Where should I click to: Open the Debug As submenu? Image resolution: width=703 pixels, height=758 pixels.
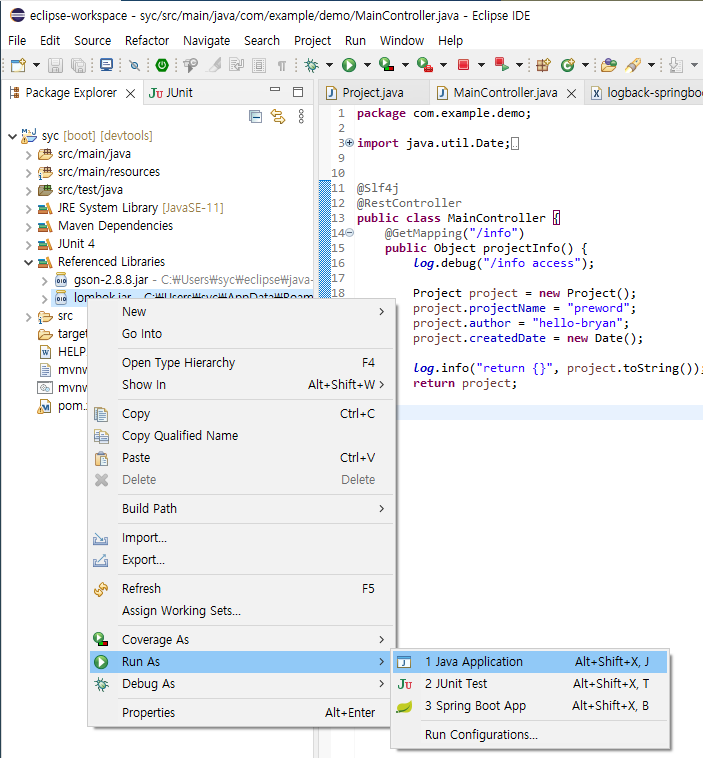click(242, 684)
